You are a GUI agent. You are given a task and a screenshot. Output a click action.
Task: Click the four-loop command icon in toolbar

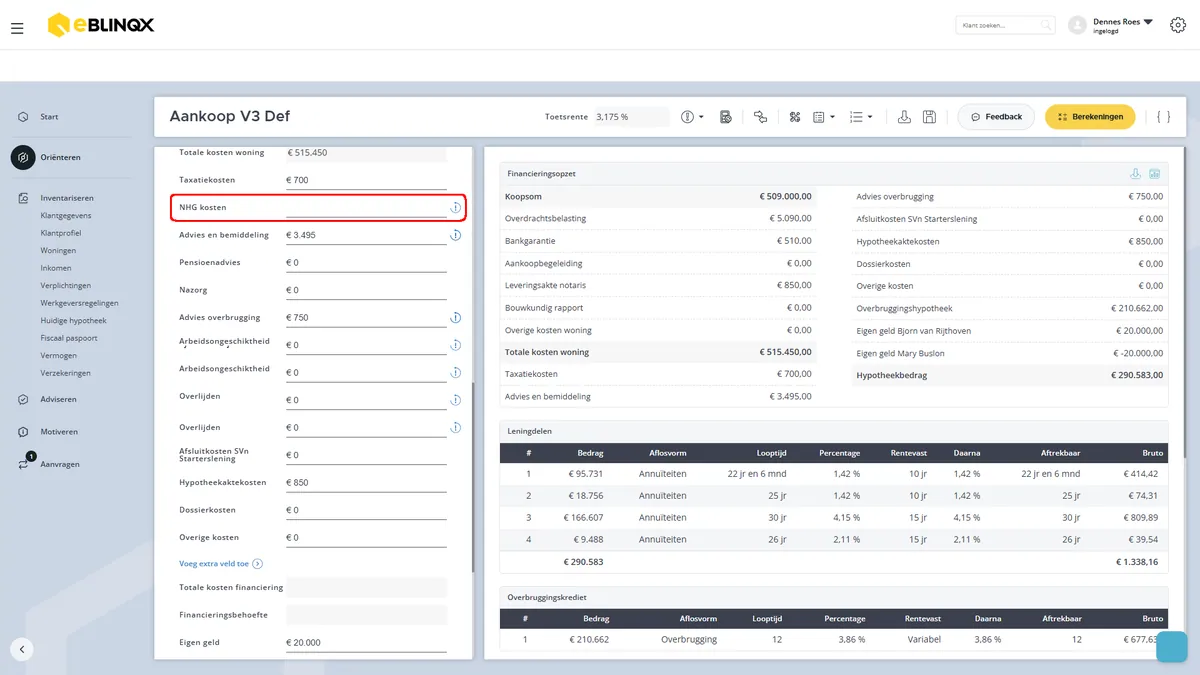[x=795, y=117]
